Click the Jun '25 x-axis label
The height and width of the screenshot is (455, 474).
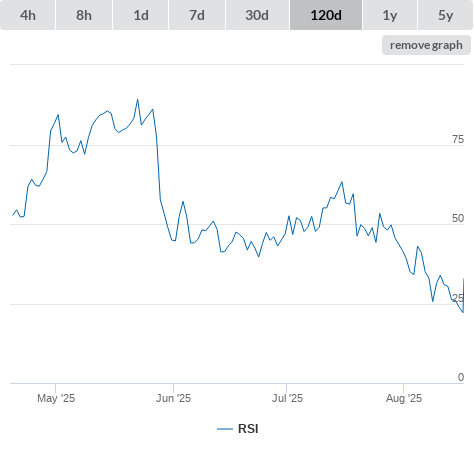pyautogui.click(x=173, y=398)
